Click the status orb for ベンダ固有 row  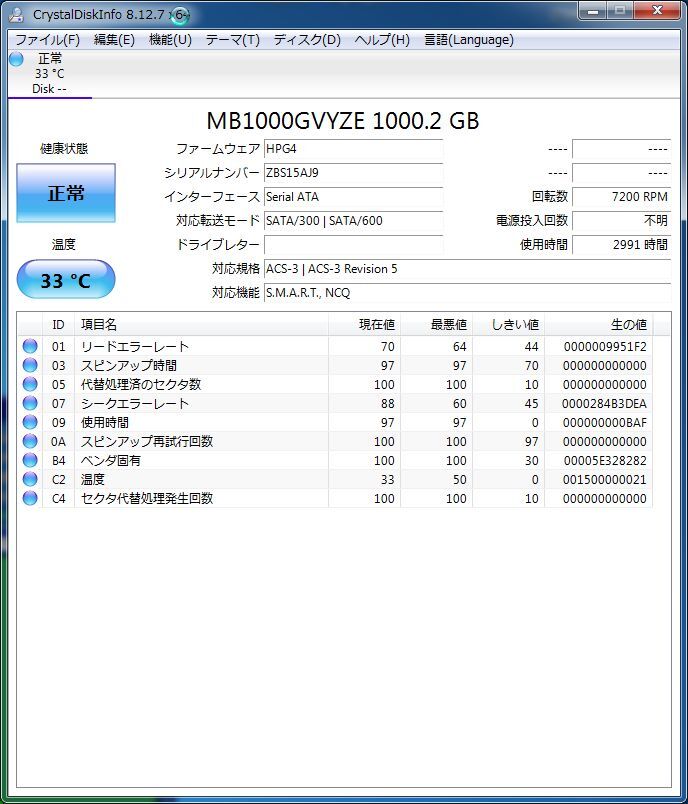[30, 461]
